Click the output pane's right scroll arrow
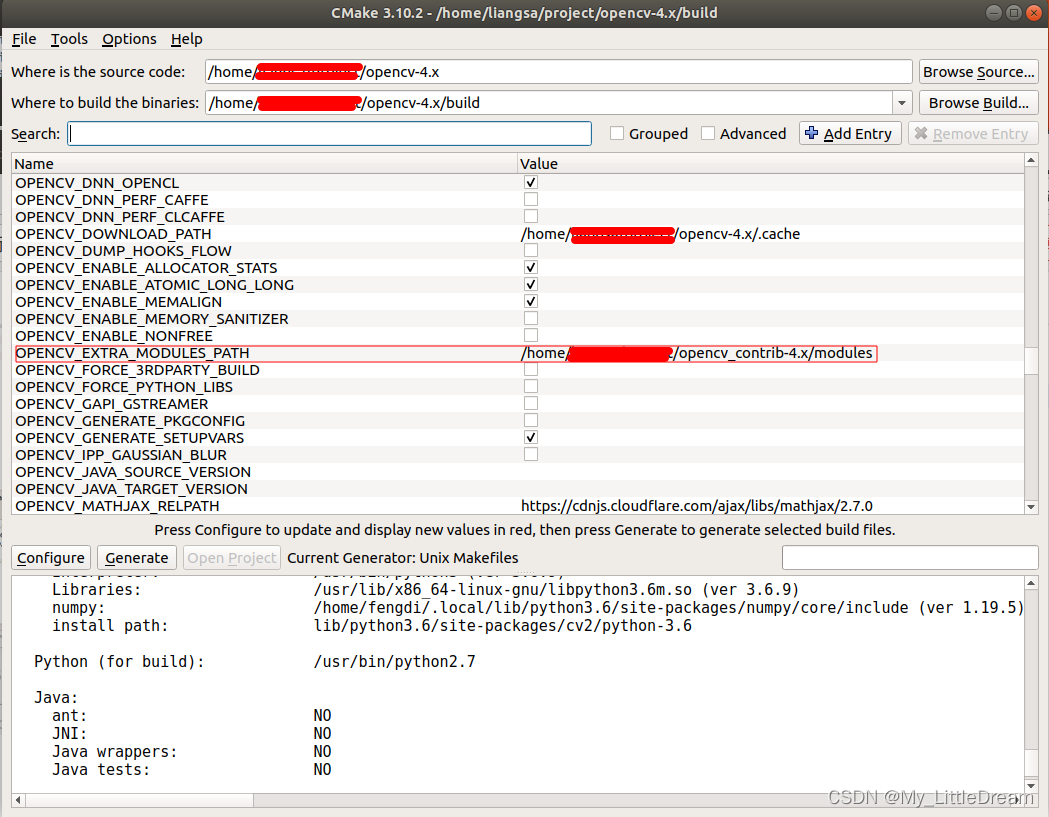 click(x=1017, y=799)
